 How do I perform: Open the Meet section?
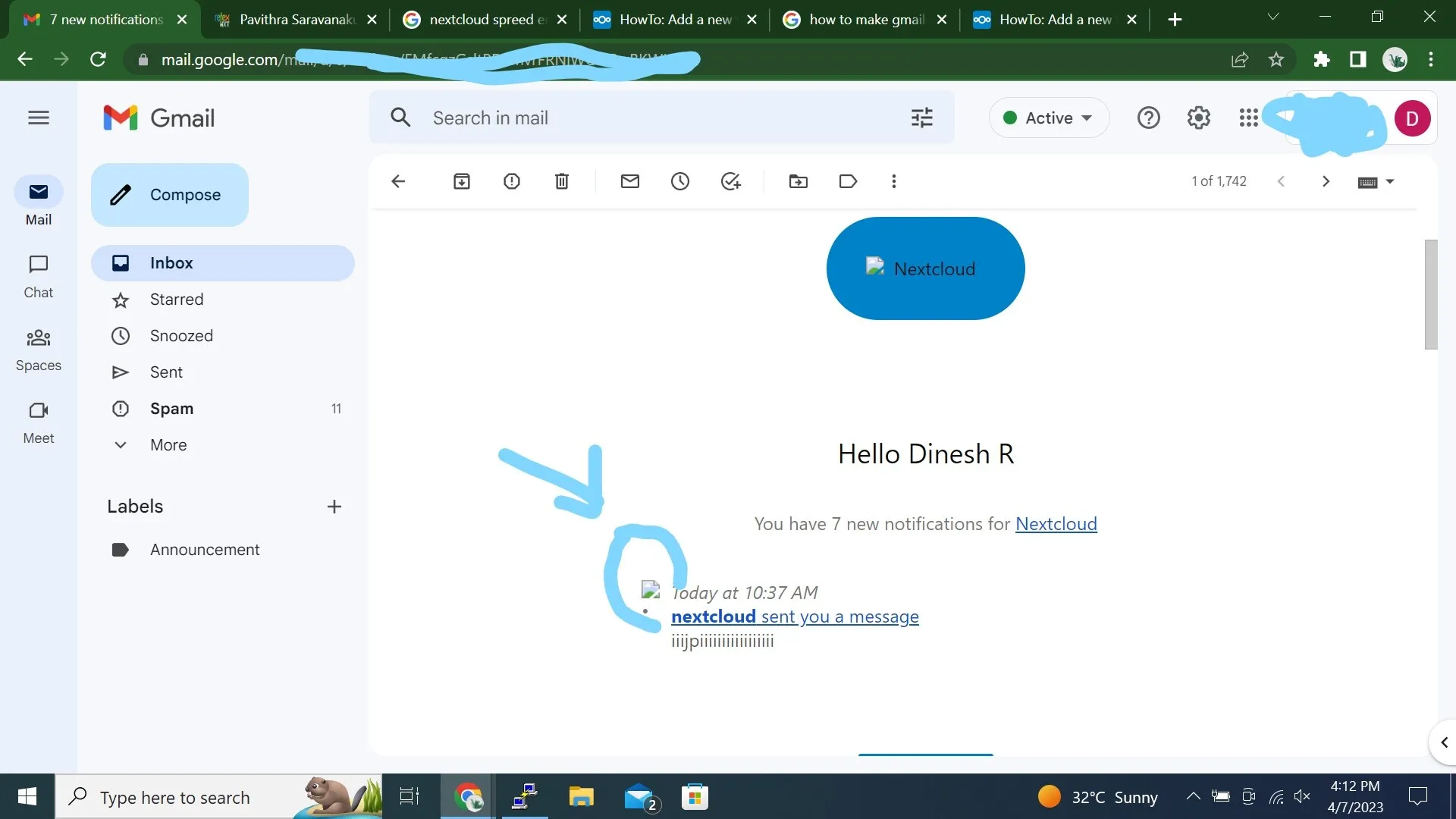39,422
